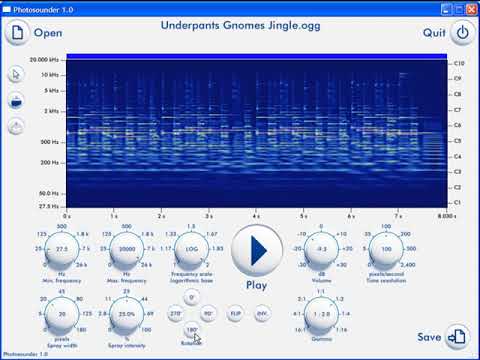Click the 'C1' note label
The width and height of the screenshot is (480, 360).
(458, 203)
